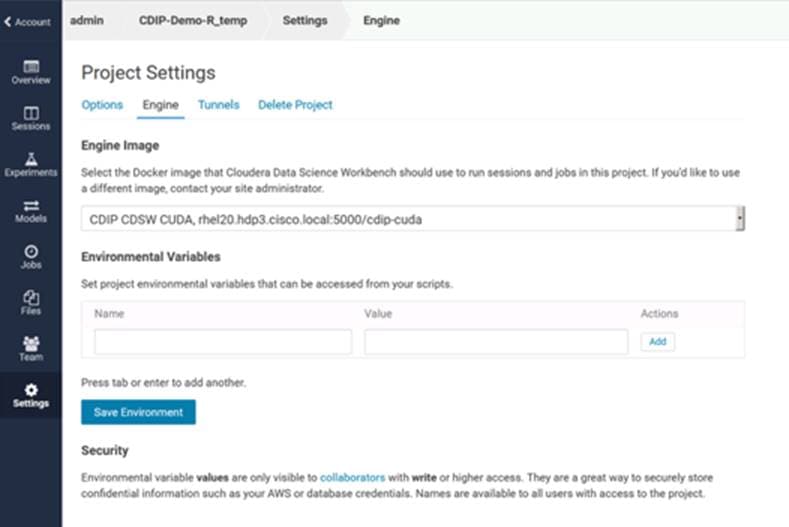
Task: Click the Add button
Action: tap(658, 342)
